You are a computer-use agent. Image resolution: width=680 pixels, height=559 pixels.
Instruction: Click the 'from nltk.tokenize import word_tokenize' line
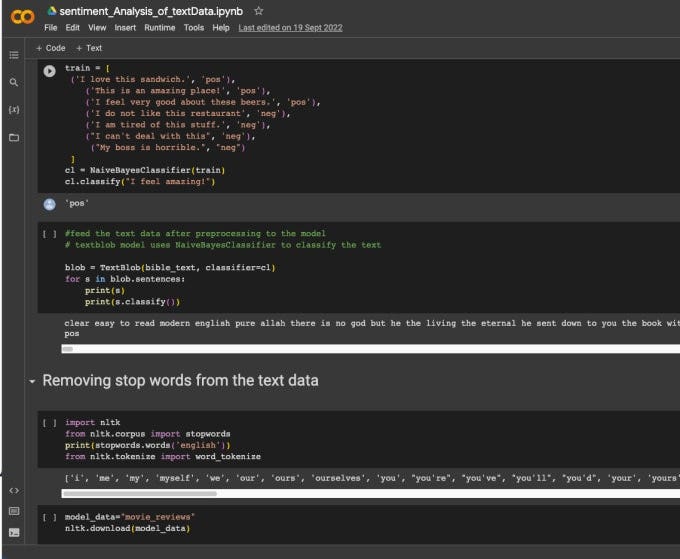[x=163, y=457]
